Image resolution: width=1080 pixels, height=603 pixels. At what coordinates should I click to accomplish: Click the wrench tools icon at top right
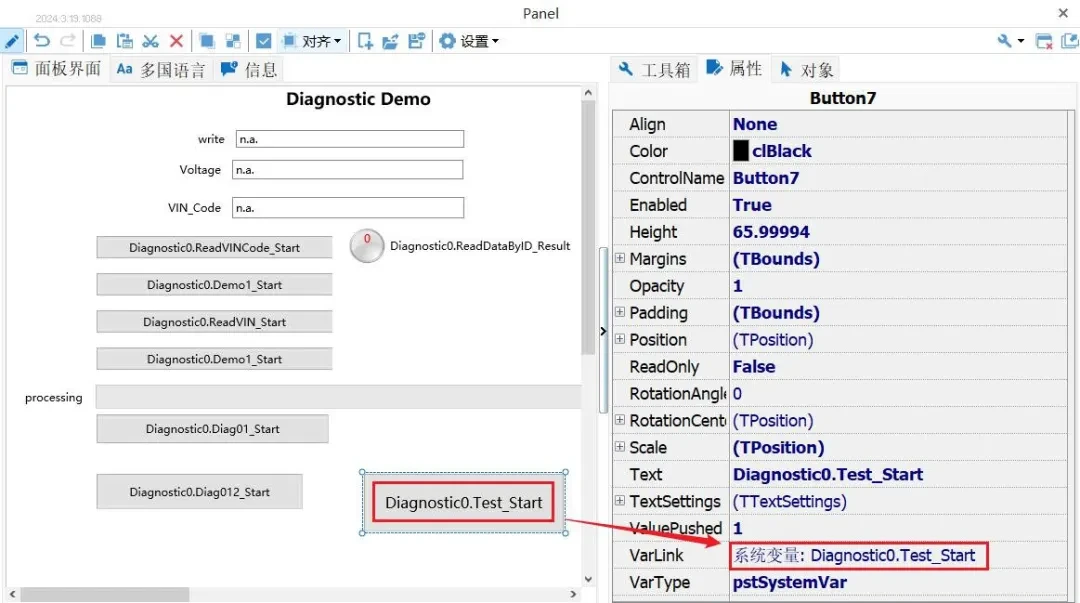(1004, 41)
